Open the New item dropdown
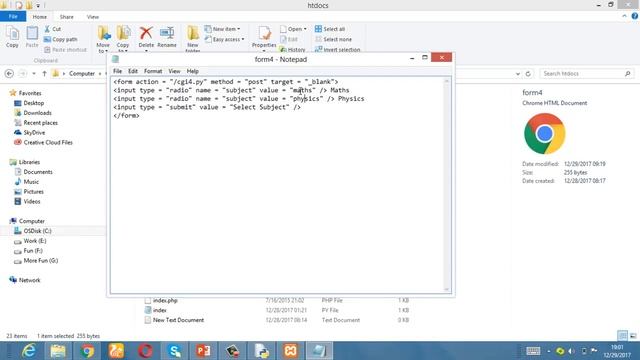Viewport: 640px width, 360px height. tap(222, 29)
